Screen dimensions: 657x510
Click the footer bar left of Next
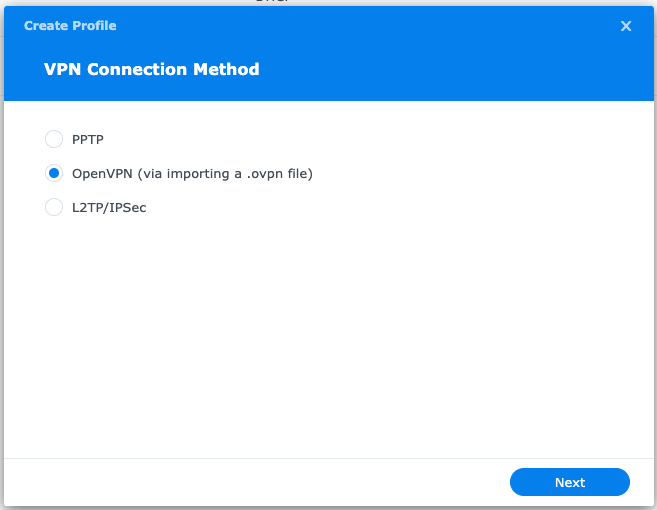tap(250, 482)
